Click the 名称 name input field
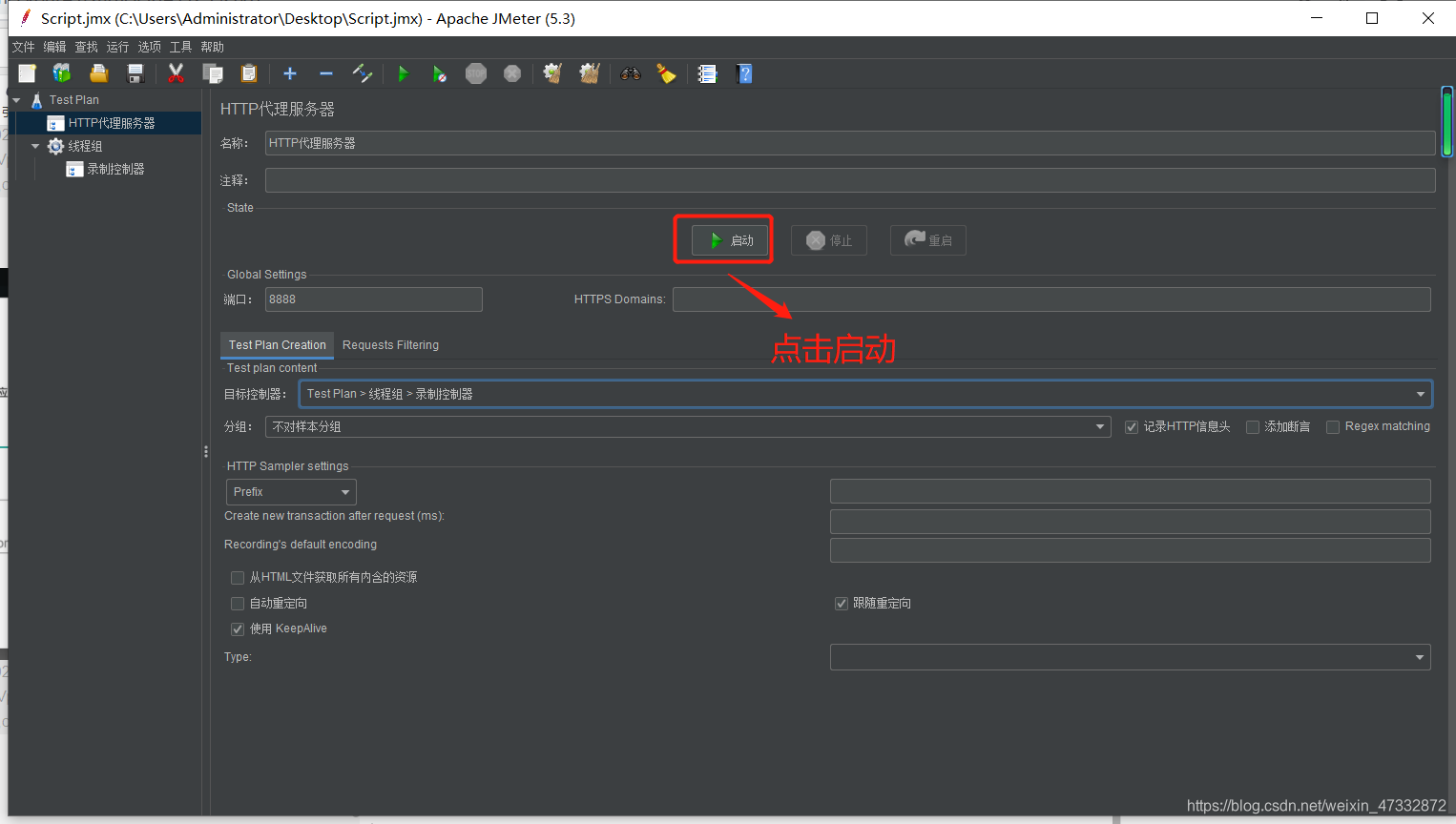The height and width of the screenshot is (824, 1456). 850,143
